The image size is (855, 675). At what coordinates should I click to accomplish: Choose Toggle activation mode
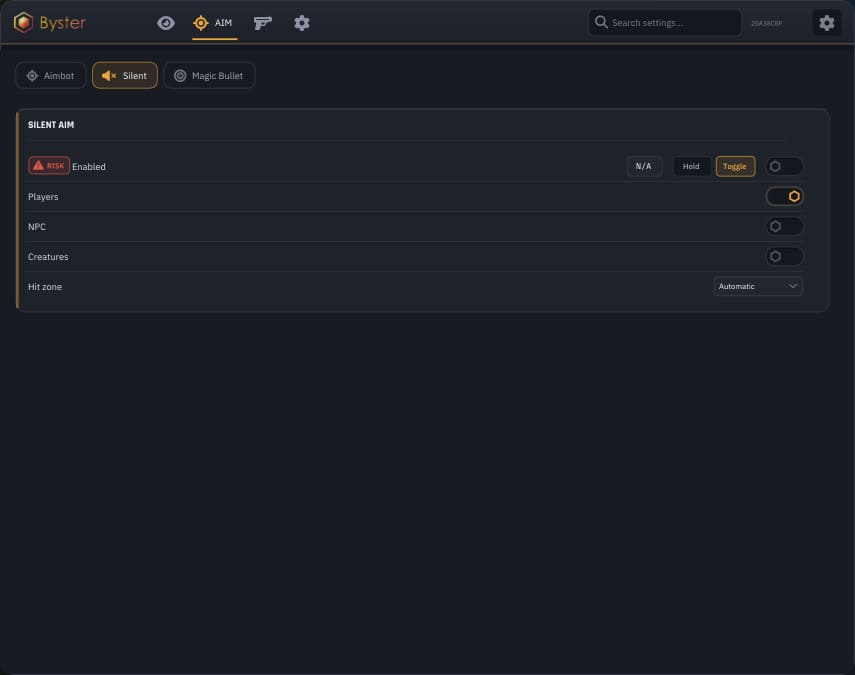(735, 166)
